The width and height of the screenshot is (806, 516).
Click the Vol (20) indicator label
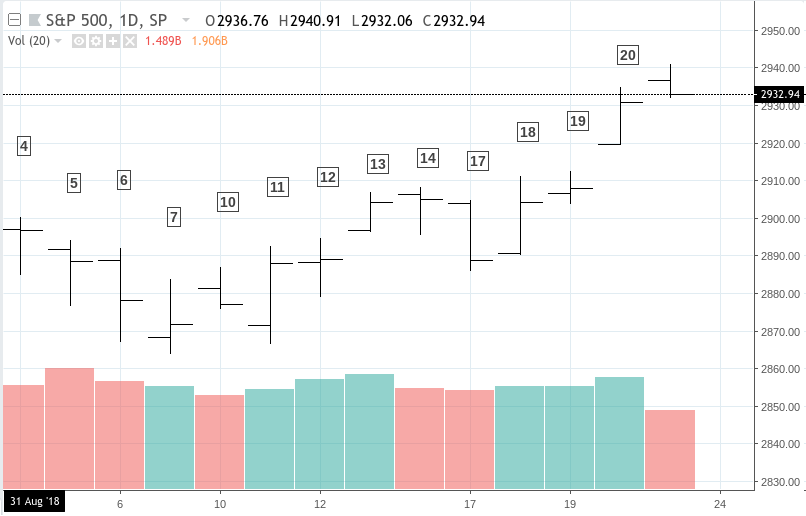(28, 41)
